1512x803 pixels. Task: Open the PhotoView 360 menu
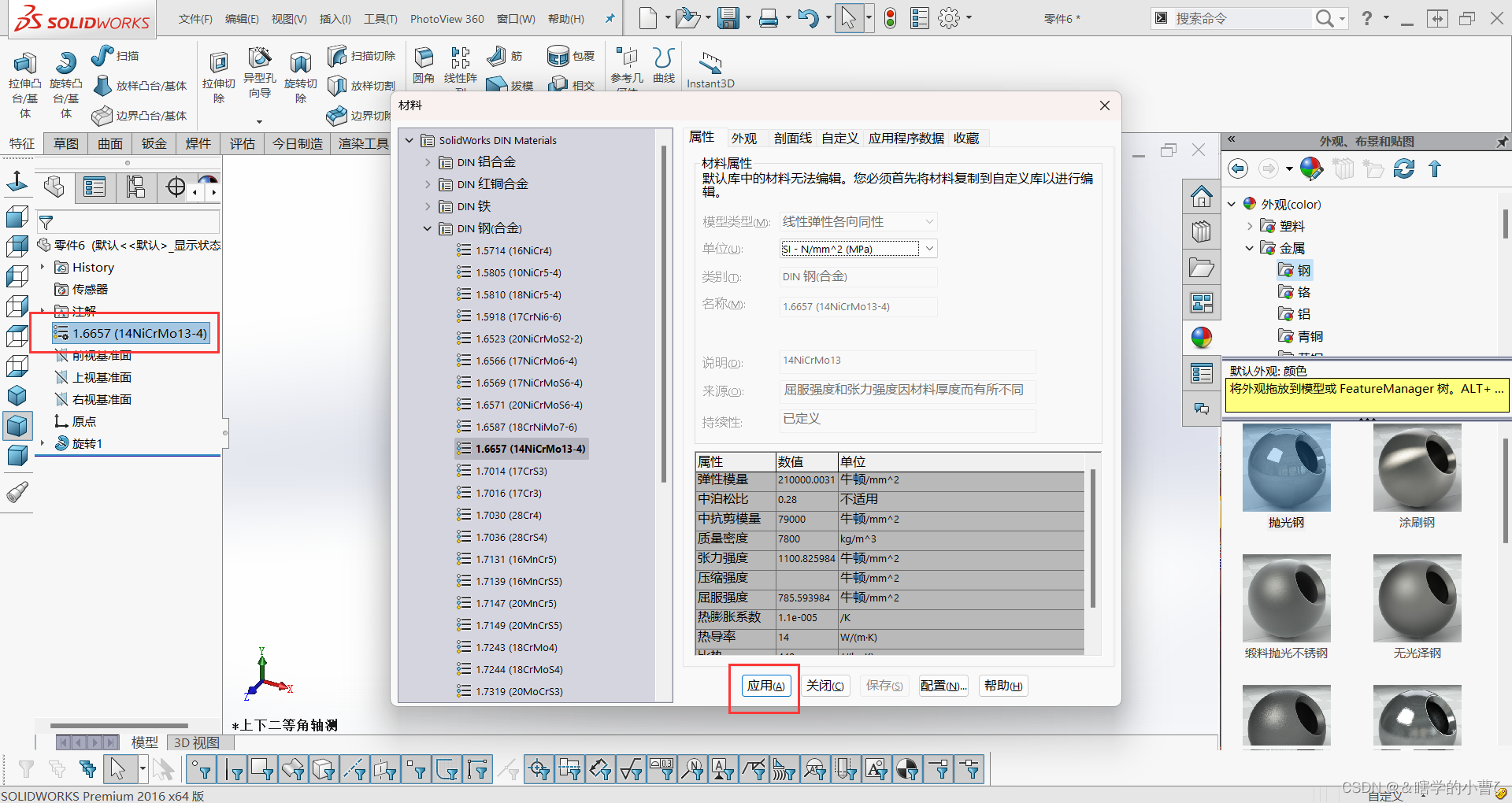pos(447,18)
